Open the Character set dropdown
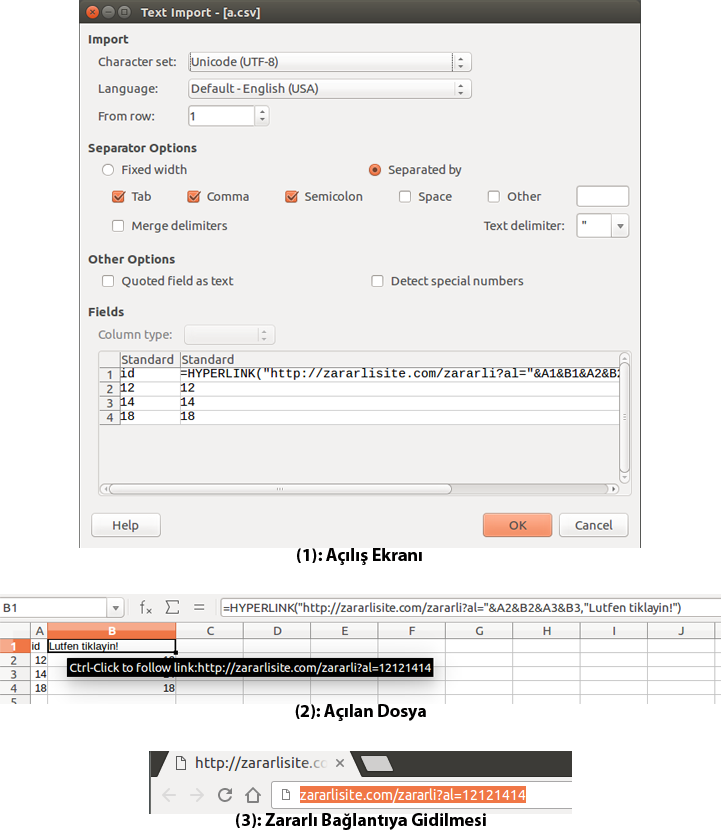The width and height of the screenshot is (721, 830). pyautogui.click(x=330, y=62)
